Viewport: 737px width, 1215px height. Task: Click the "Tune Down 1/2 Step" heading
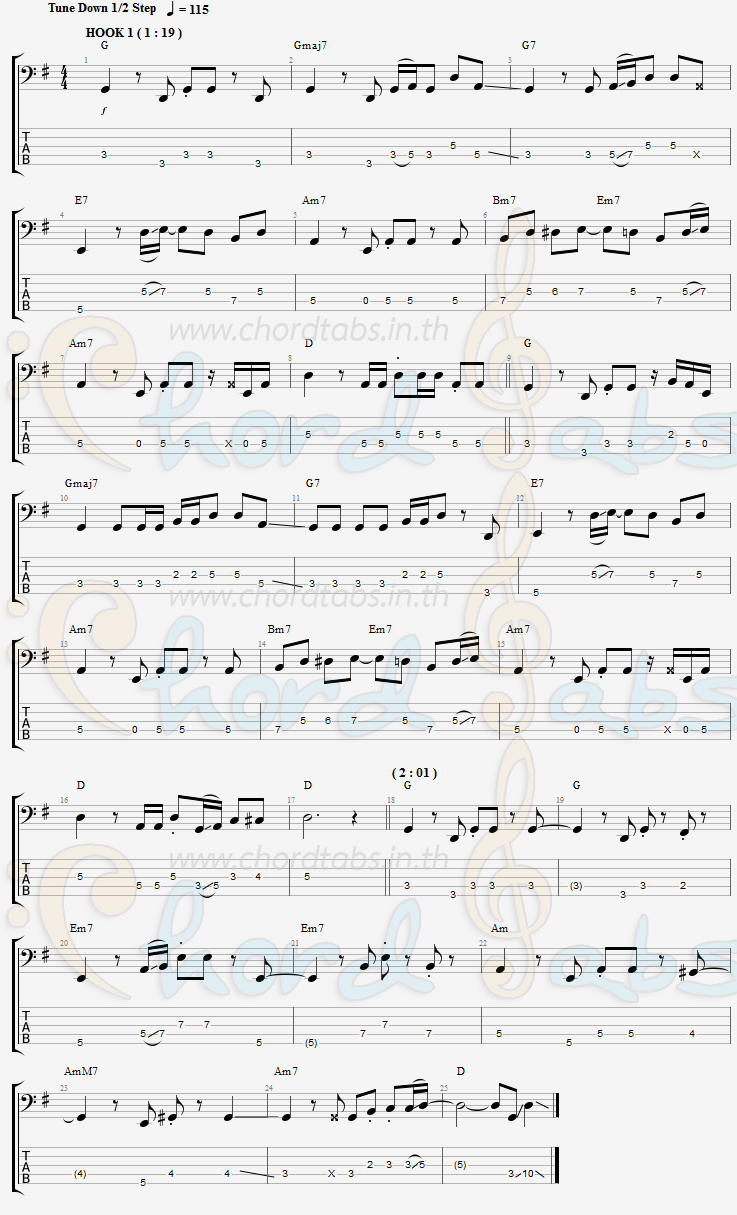(101, 8)
